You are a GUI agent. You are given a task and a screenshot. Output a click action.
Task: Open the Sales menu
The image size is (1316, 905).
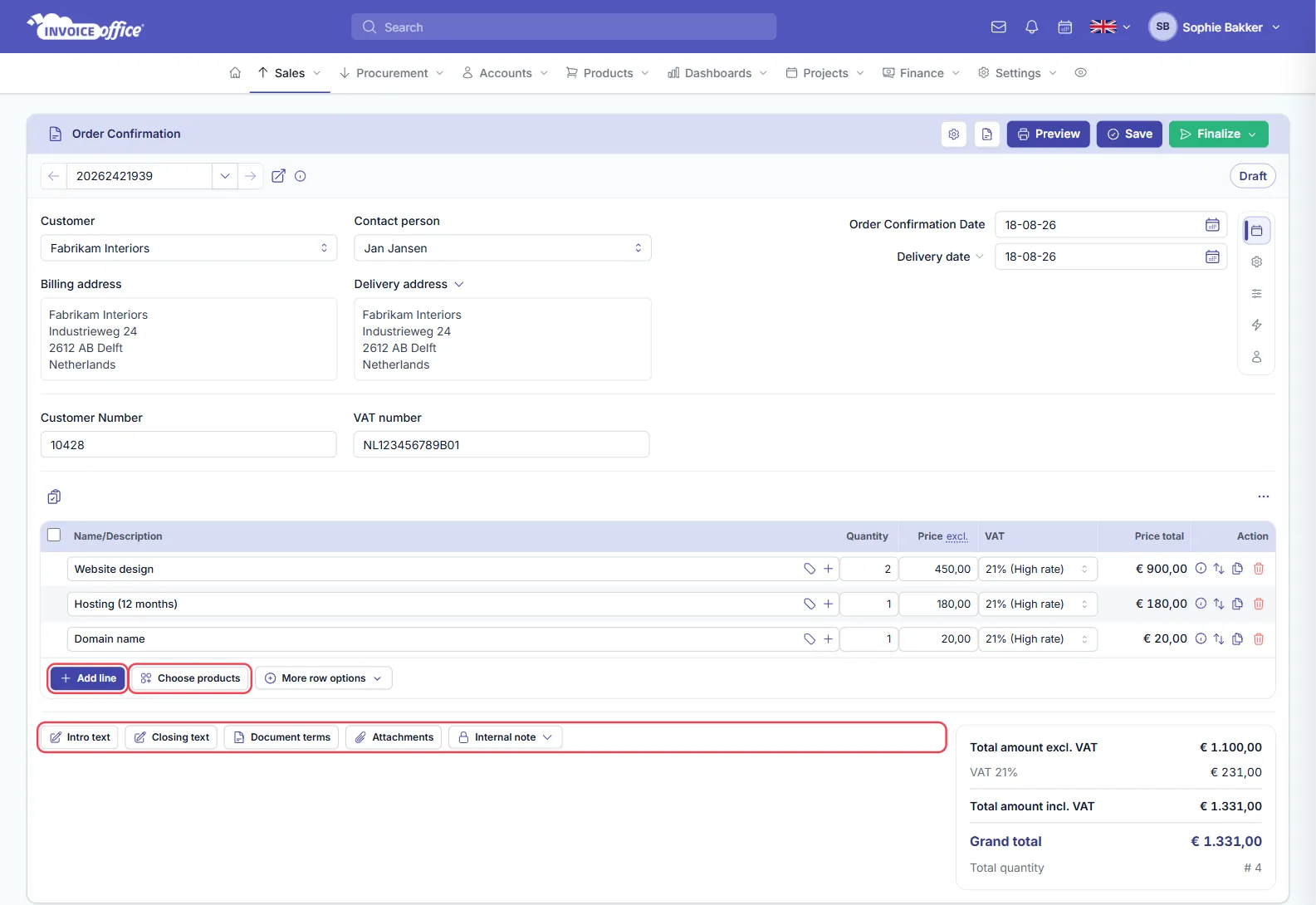[290, 73]
